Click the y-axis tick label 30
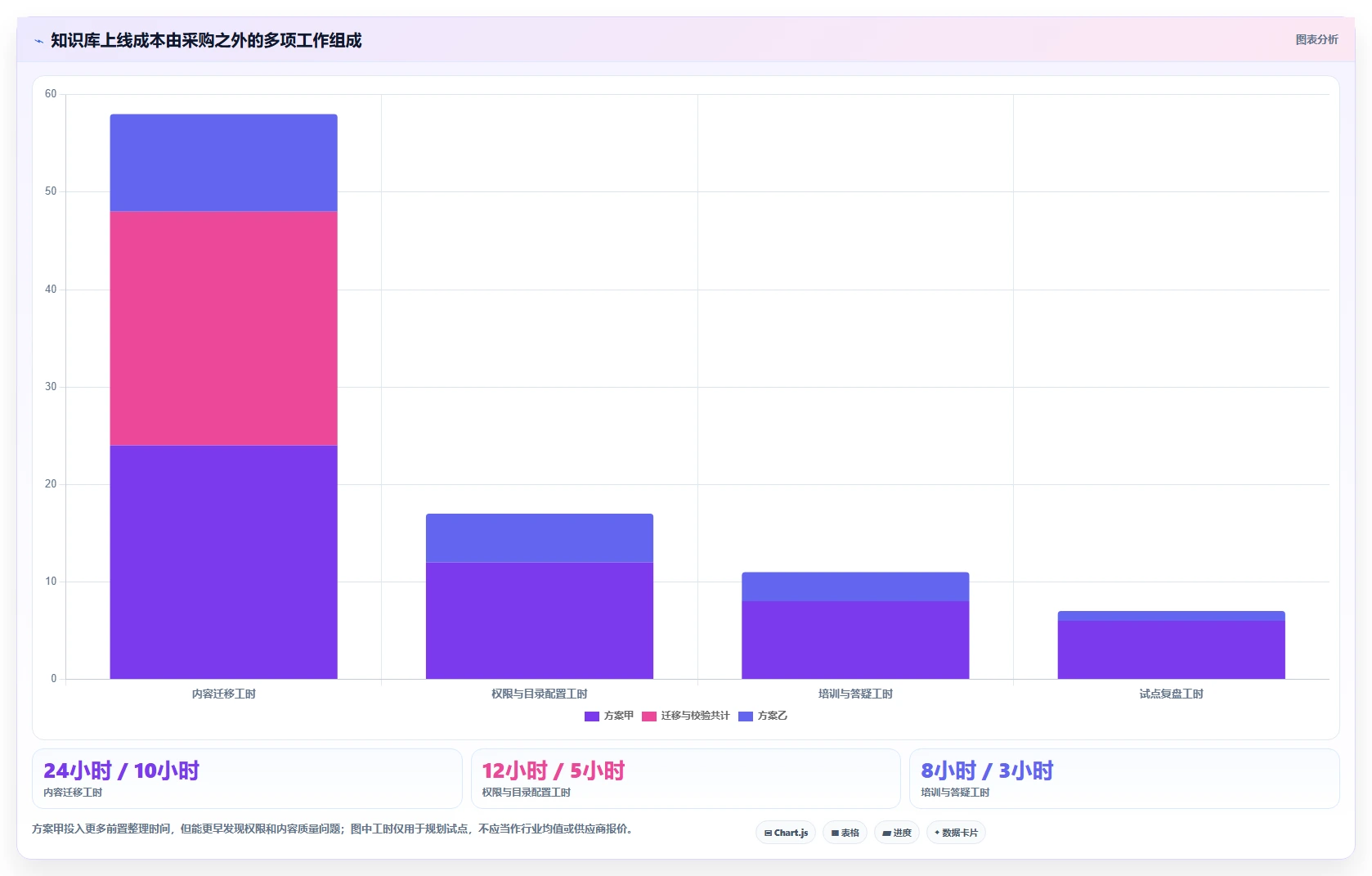Screen dimensions: 1372x876 [51, 387]
